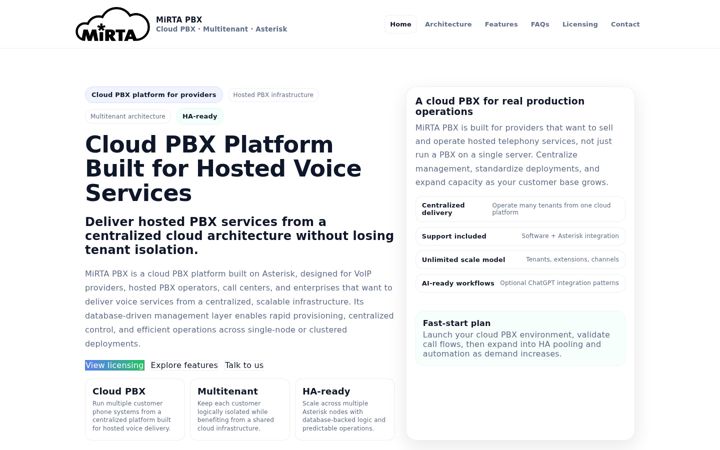The image size is (720, 450).
Task: Click the Talk to us link
Action: [244, 365]
